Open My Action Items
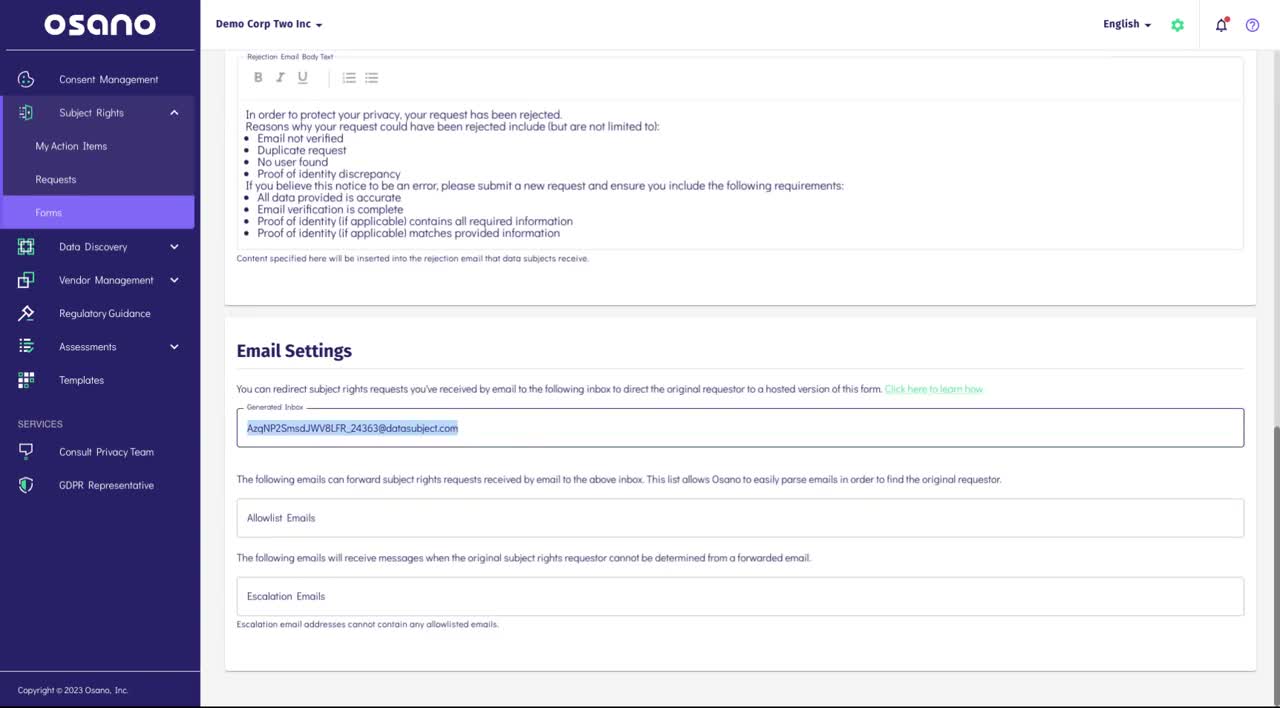The image size is (1280, 708). click(x=71, y=146)
